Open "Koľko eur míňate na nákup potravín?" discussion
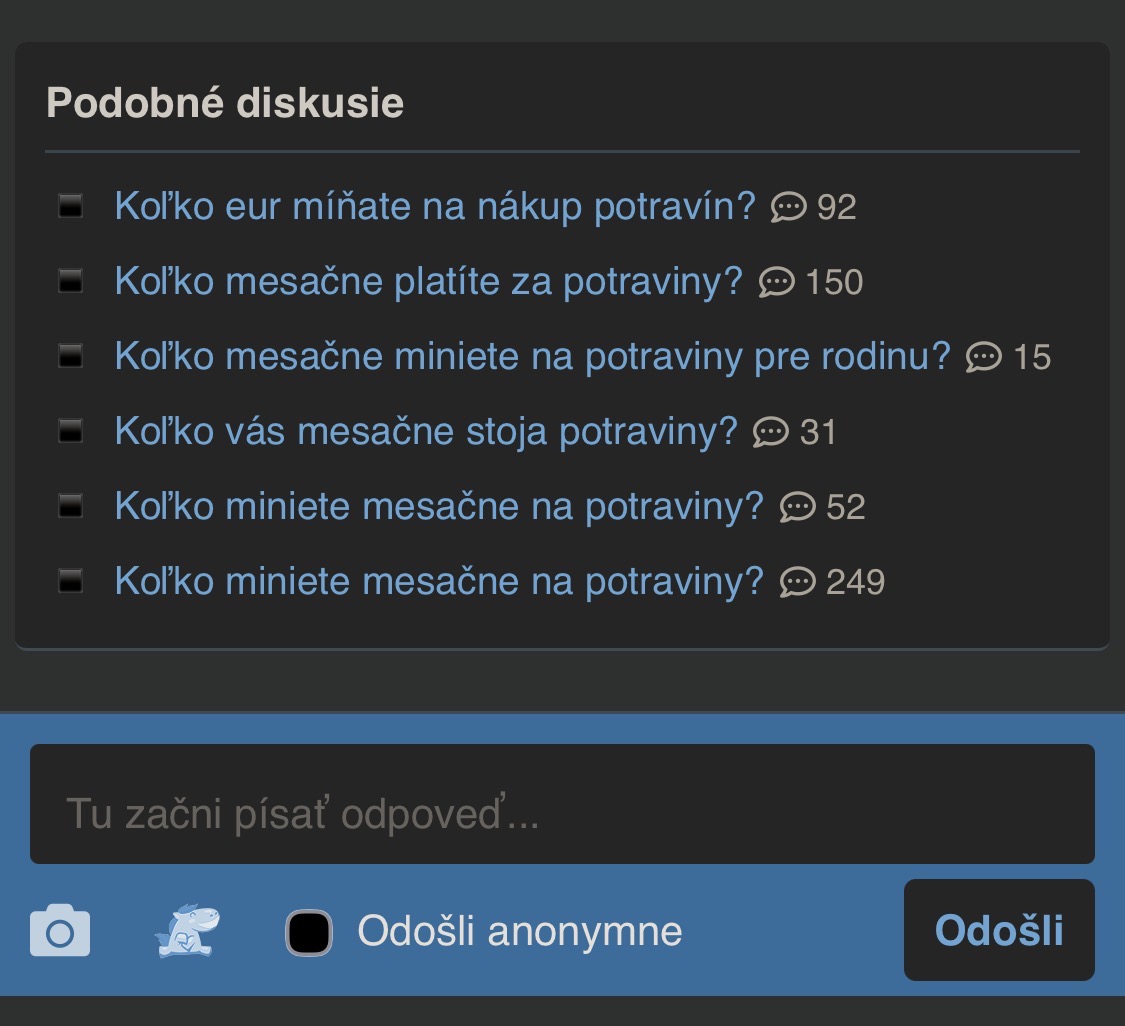Image resolution: width=1125 pixels, height=1026 pixels. tap(435, 207)
